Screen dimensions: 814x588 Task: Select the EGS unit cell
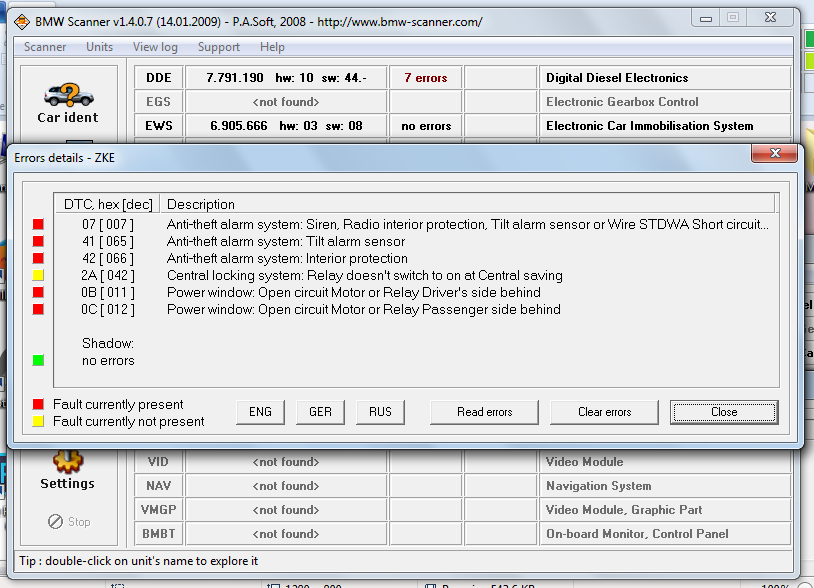pos(159,102)
